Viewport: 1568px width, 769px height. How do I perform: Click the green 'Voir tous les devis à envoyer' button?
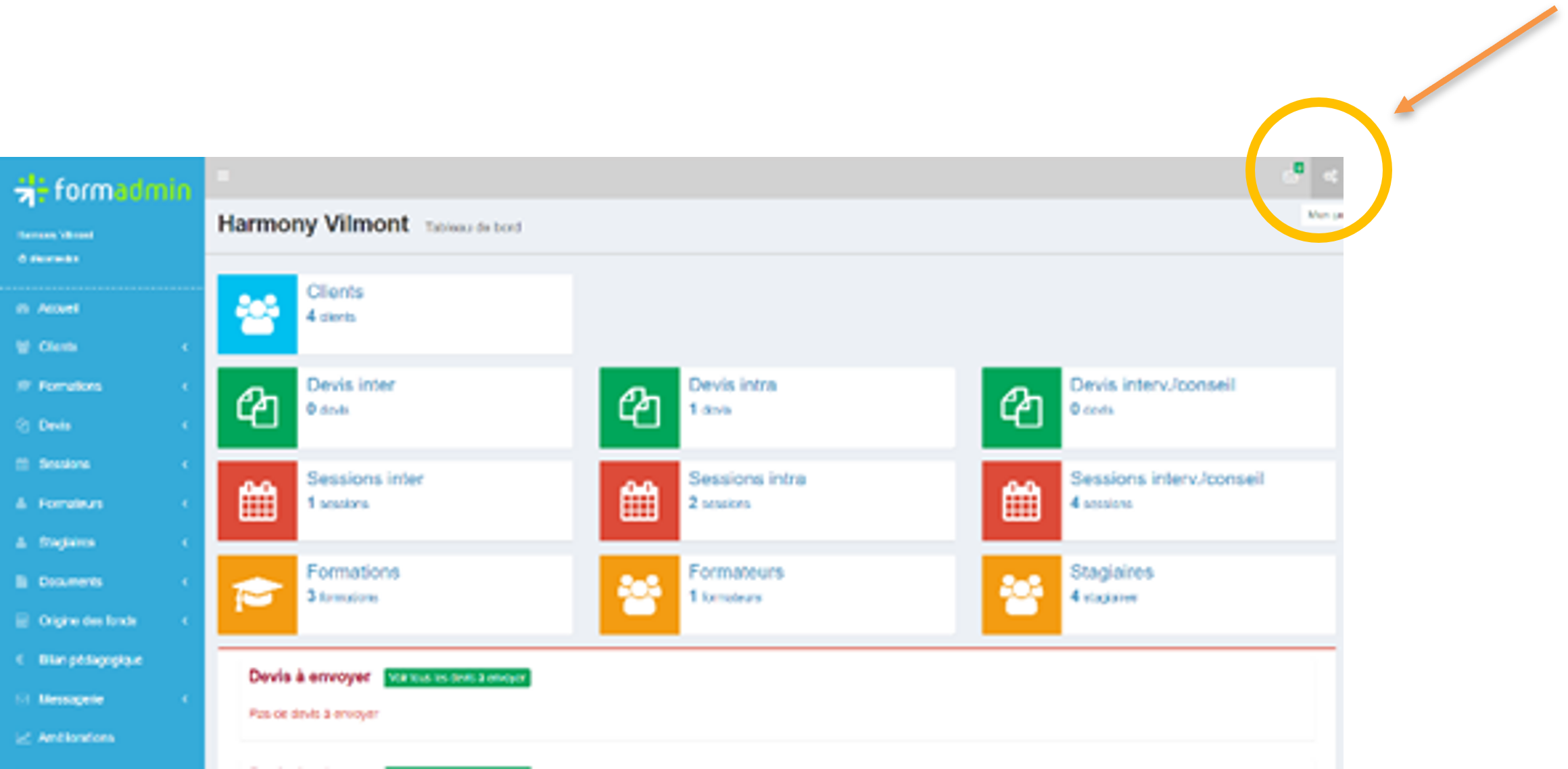click(457, 678)
